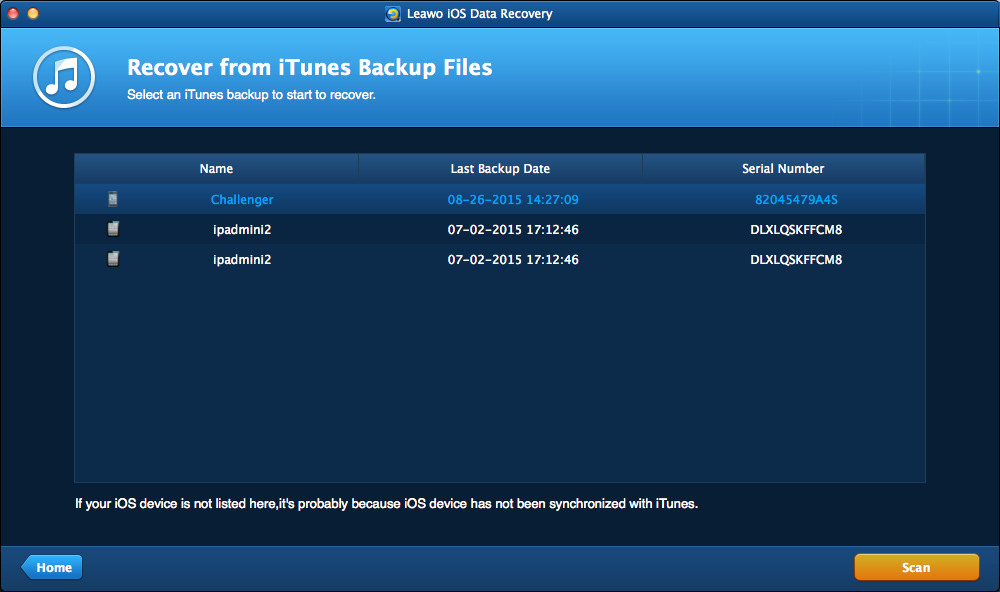Close the window with the red button
The width and height of the screenshot is (1000, 592).
click(x=13, y=14)
